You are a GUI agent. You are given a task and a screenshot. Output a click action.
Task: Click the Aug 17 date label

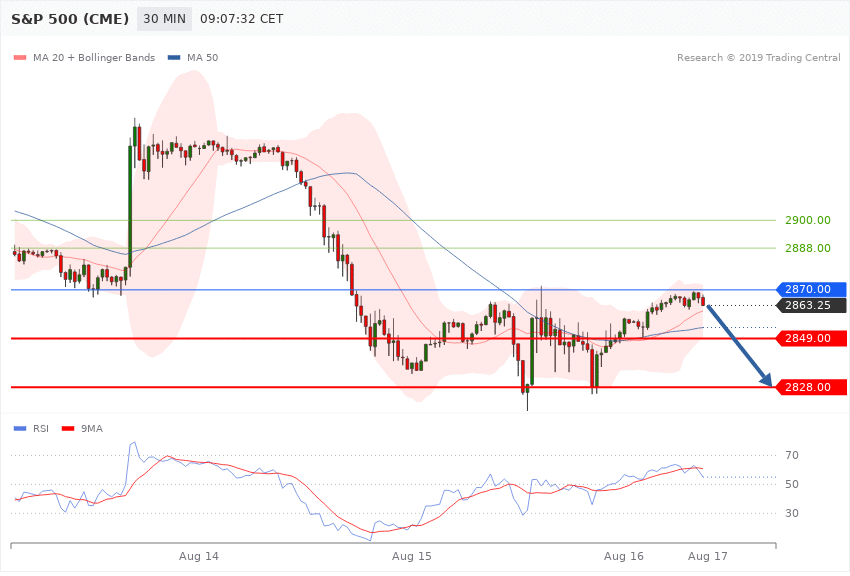708,556
